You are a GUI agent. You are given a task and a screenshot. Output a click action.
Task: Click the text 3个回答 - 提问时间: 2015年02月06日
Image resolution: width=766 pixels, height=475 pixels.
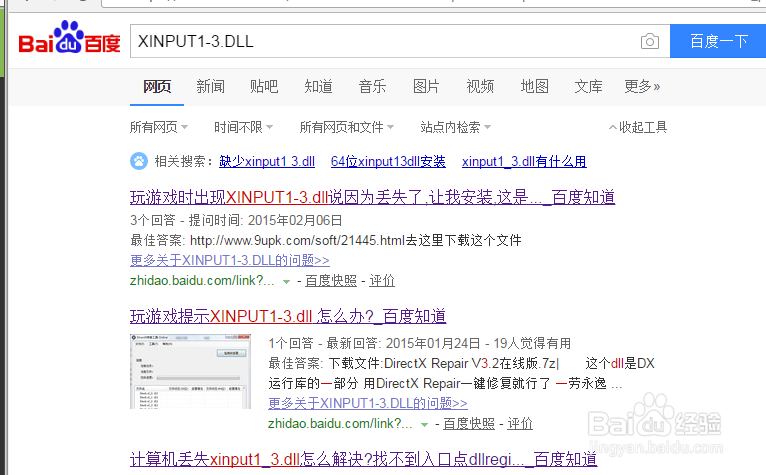(x=236, y=220)
